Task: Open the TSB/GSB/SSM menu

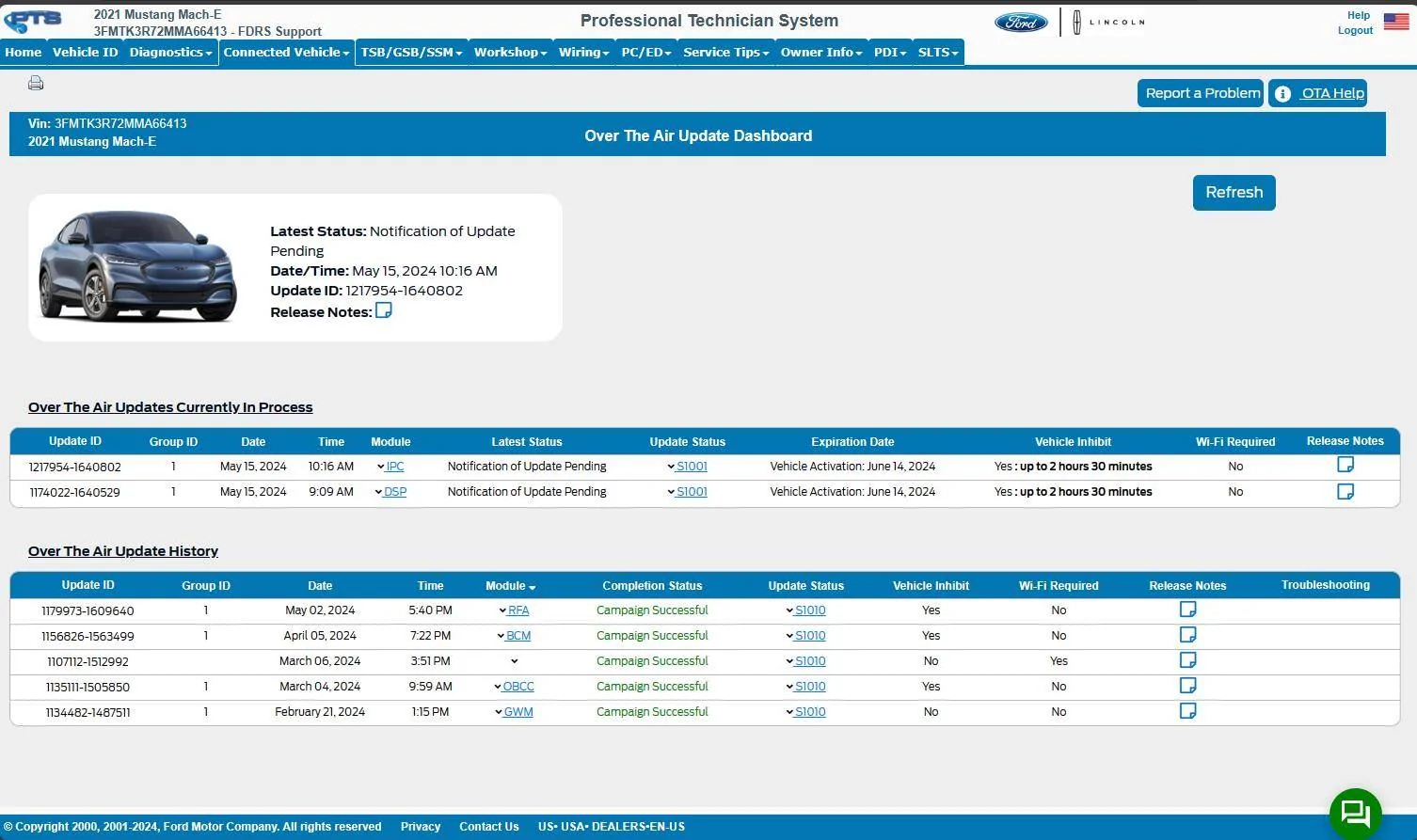Action: point(411,53)
